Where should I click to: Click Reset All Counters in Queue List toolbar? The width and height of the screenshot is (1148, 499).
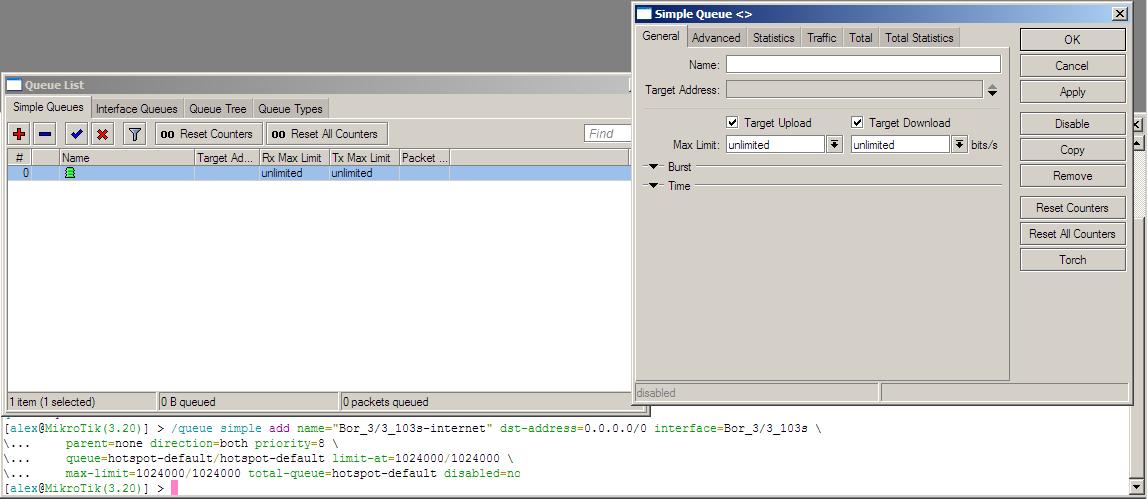tap(327, 134)
